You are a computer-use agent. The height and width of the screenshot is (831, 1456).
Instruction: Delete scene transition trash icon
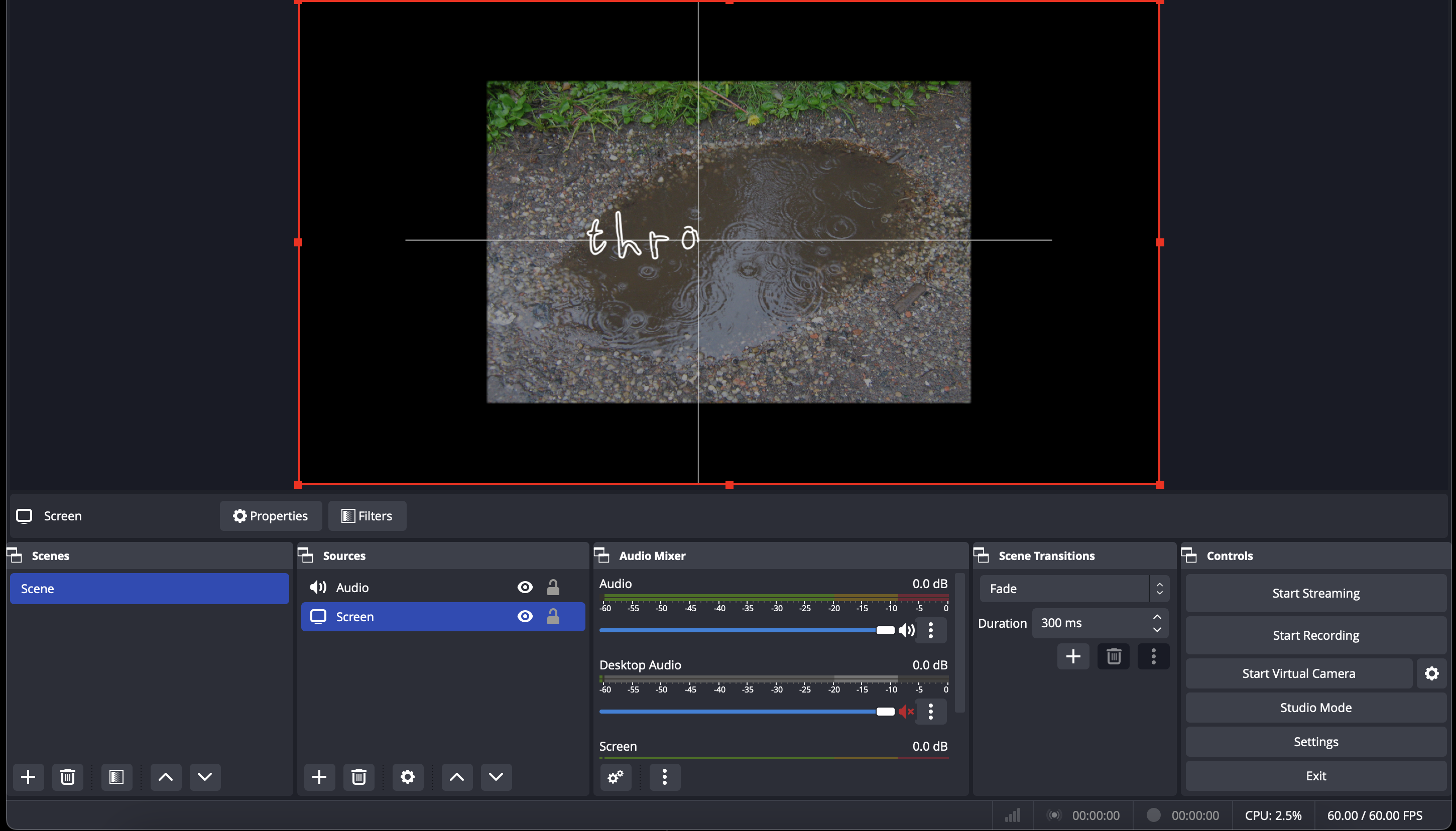pos(1114,656)
